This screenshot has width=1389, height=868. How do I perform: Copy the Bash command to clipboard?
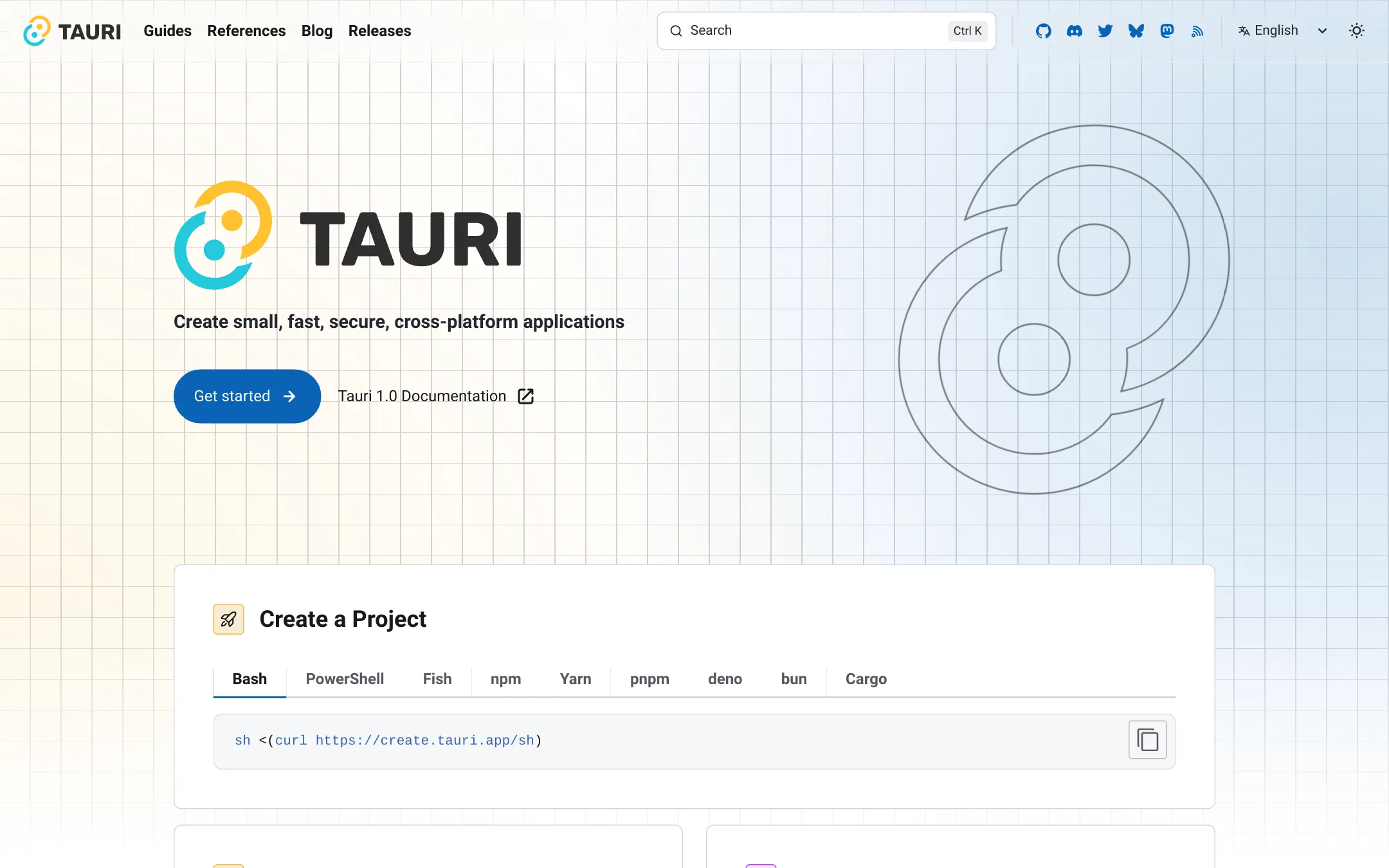1147,740
